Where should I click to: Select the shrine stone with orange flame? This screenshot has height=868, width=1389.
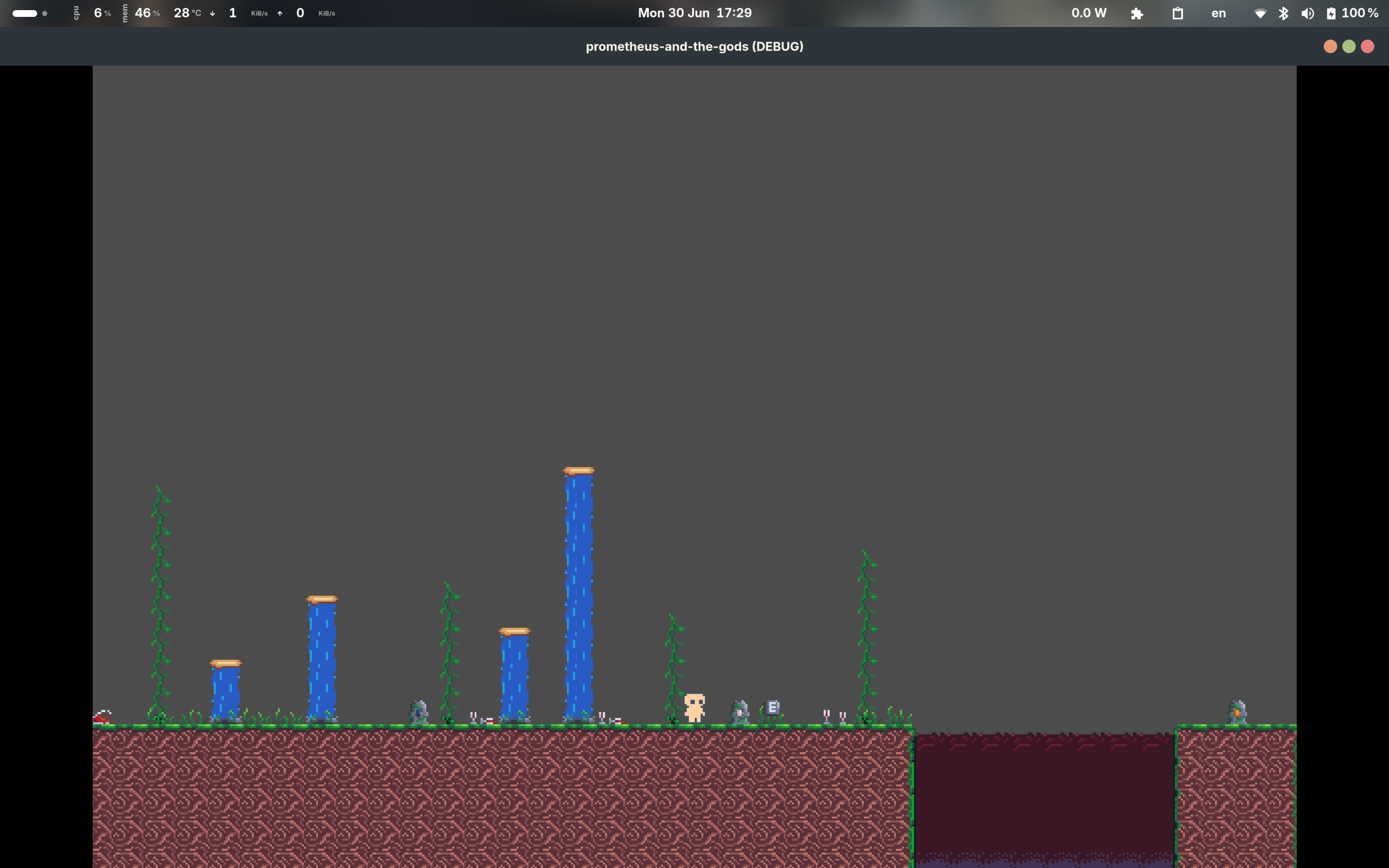1238,713
